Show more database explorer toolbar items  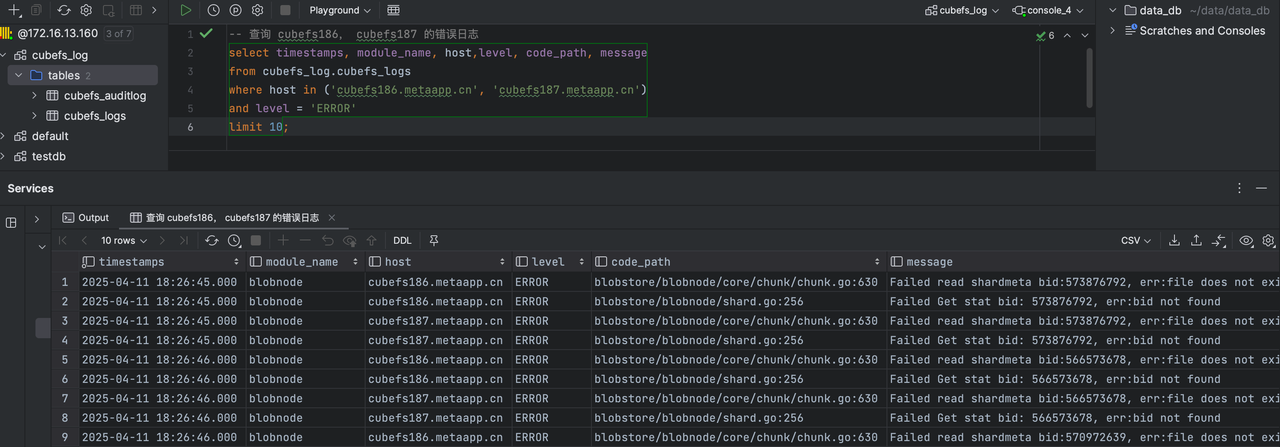click(x=154, y=10)
